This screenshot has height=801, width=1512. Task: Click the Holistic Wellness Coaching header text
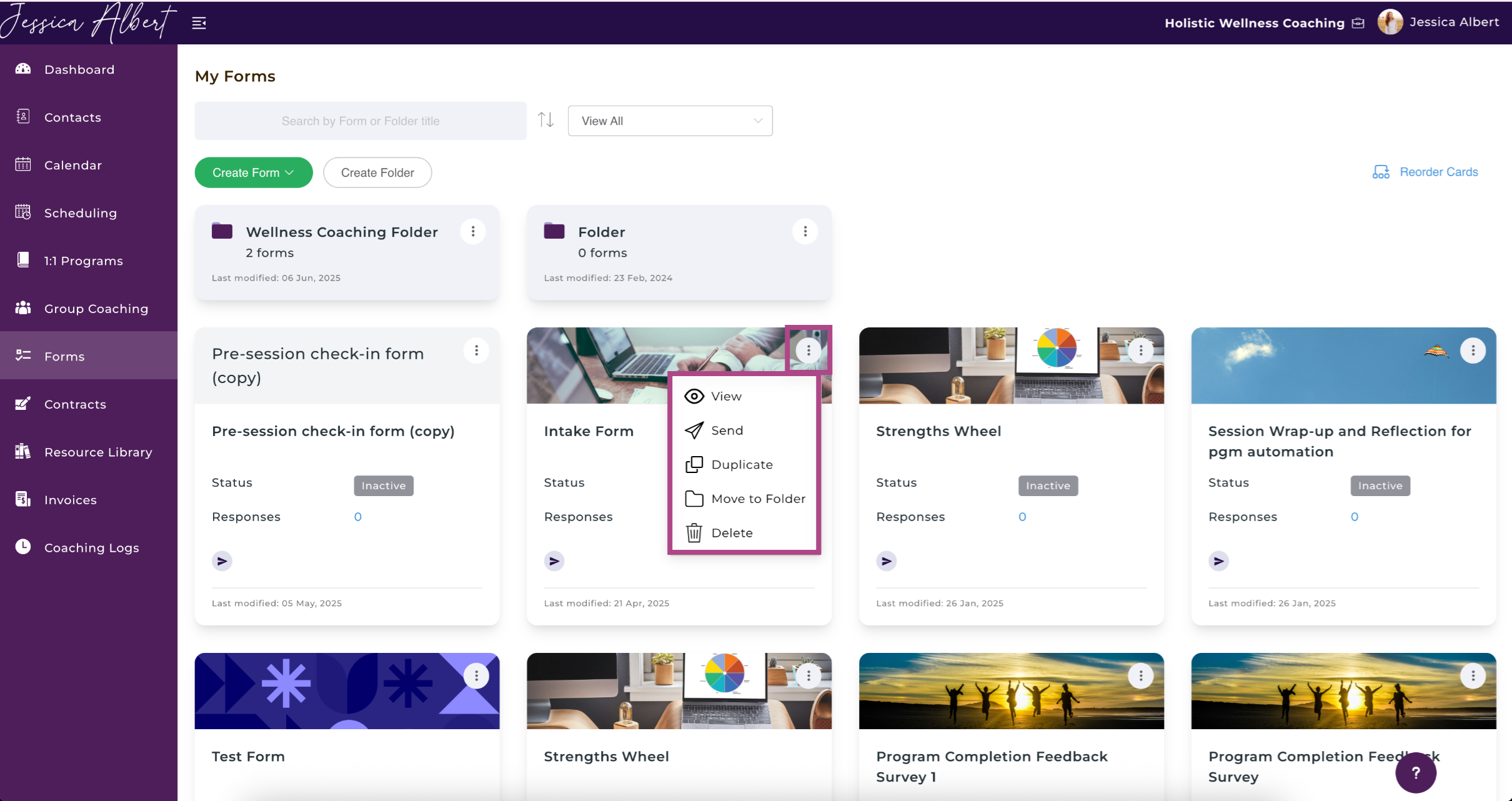(1254, 23)
